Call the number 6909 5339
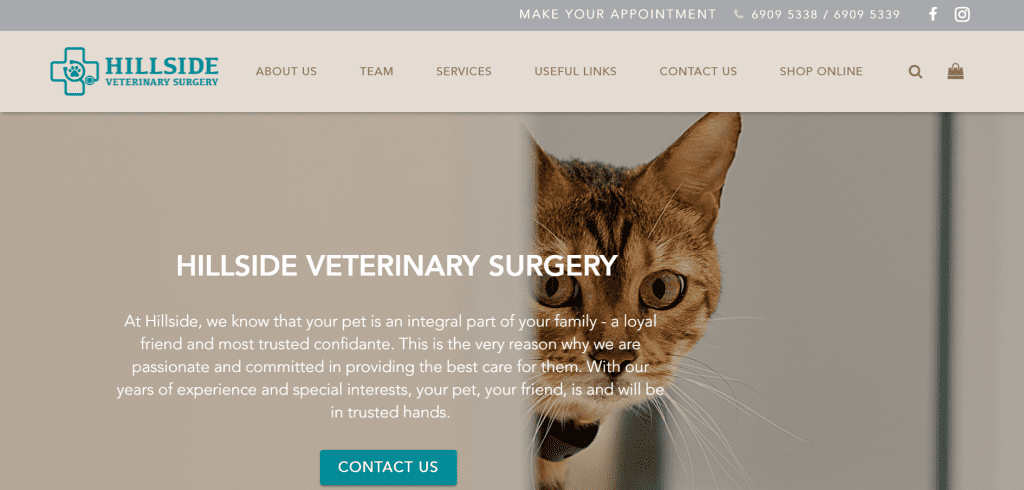This screenshot has height=490, width=1024. pos(867,14)
